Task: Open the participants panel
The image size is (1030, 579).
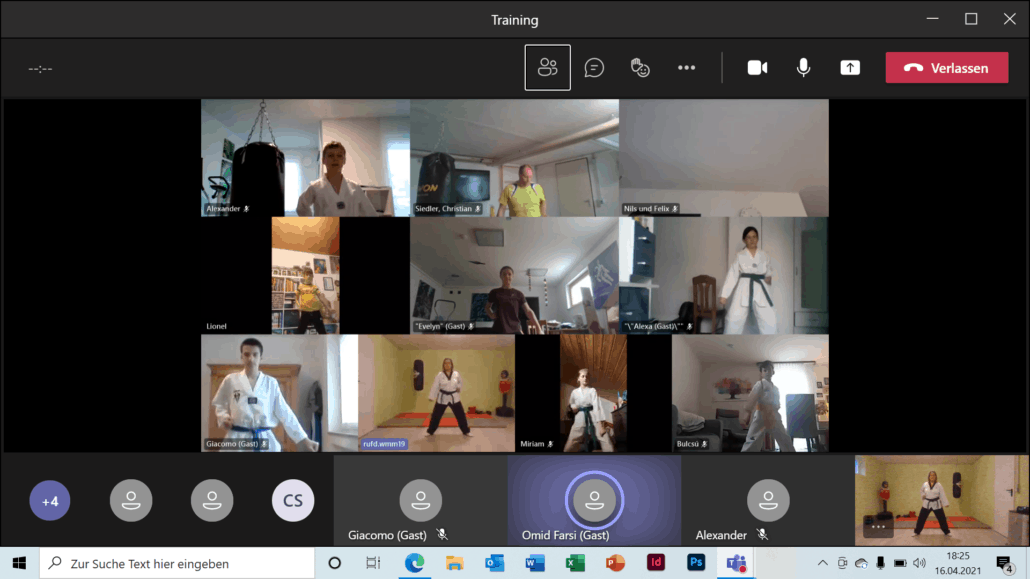Action: (547, 68)
